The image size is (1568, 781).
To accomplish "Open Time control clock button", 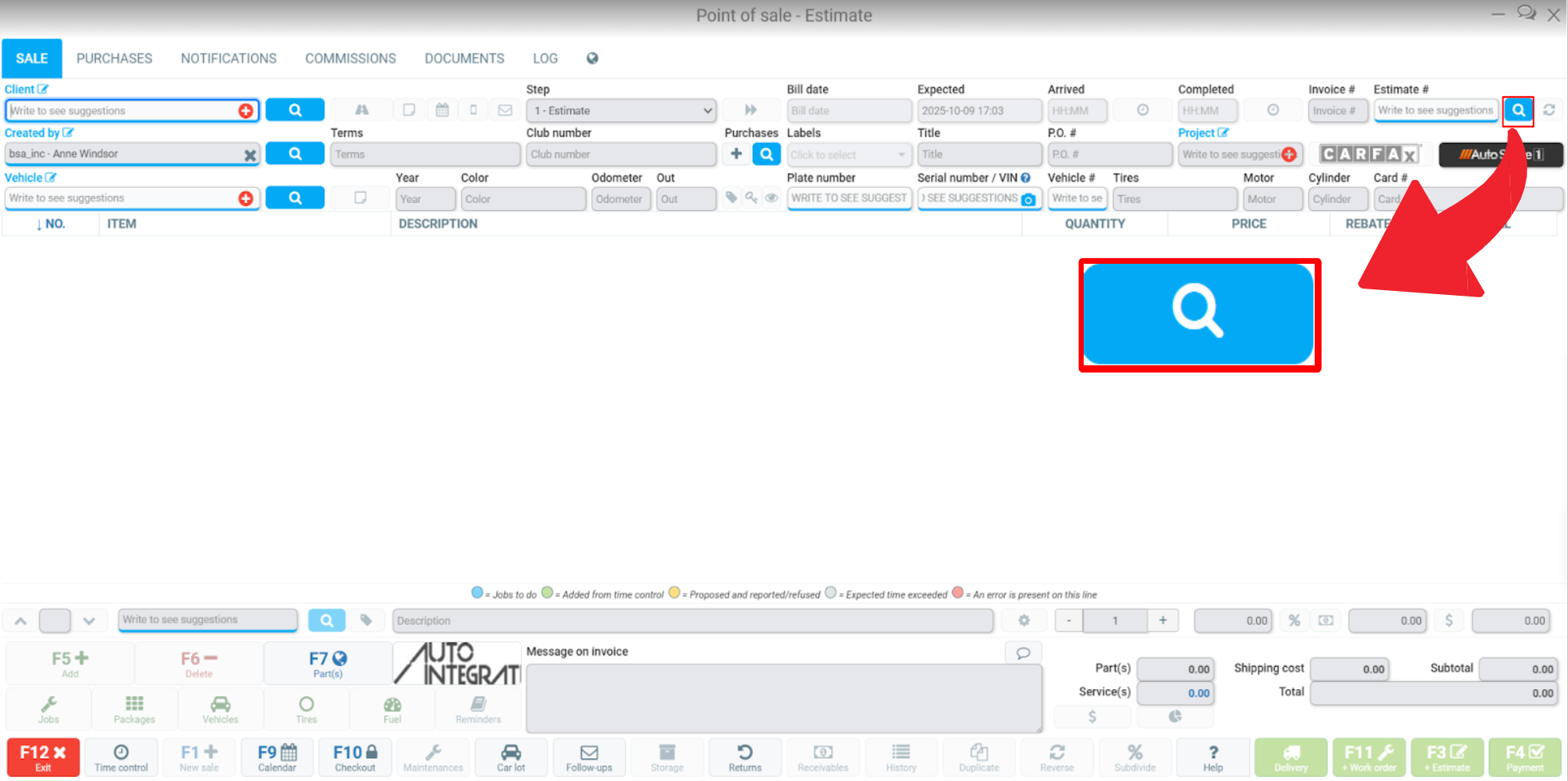I will (121, 758).
